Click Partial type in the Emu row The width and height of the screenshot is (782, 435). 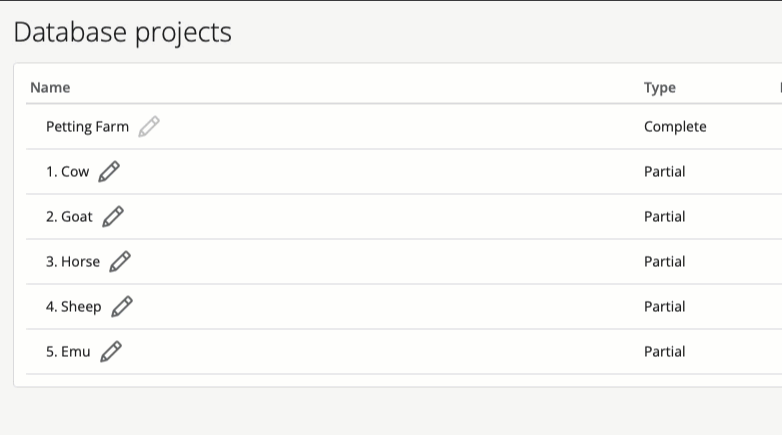point(664,351)
